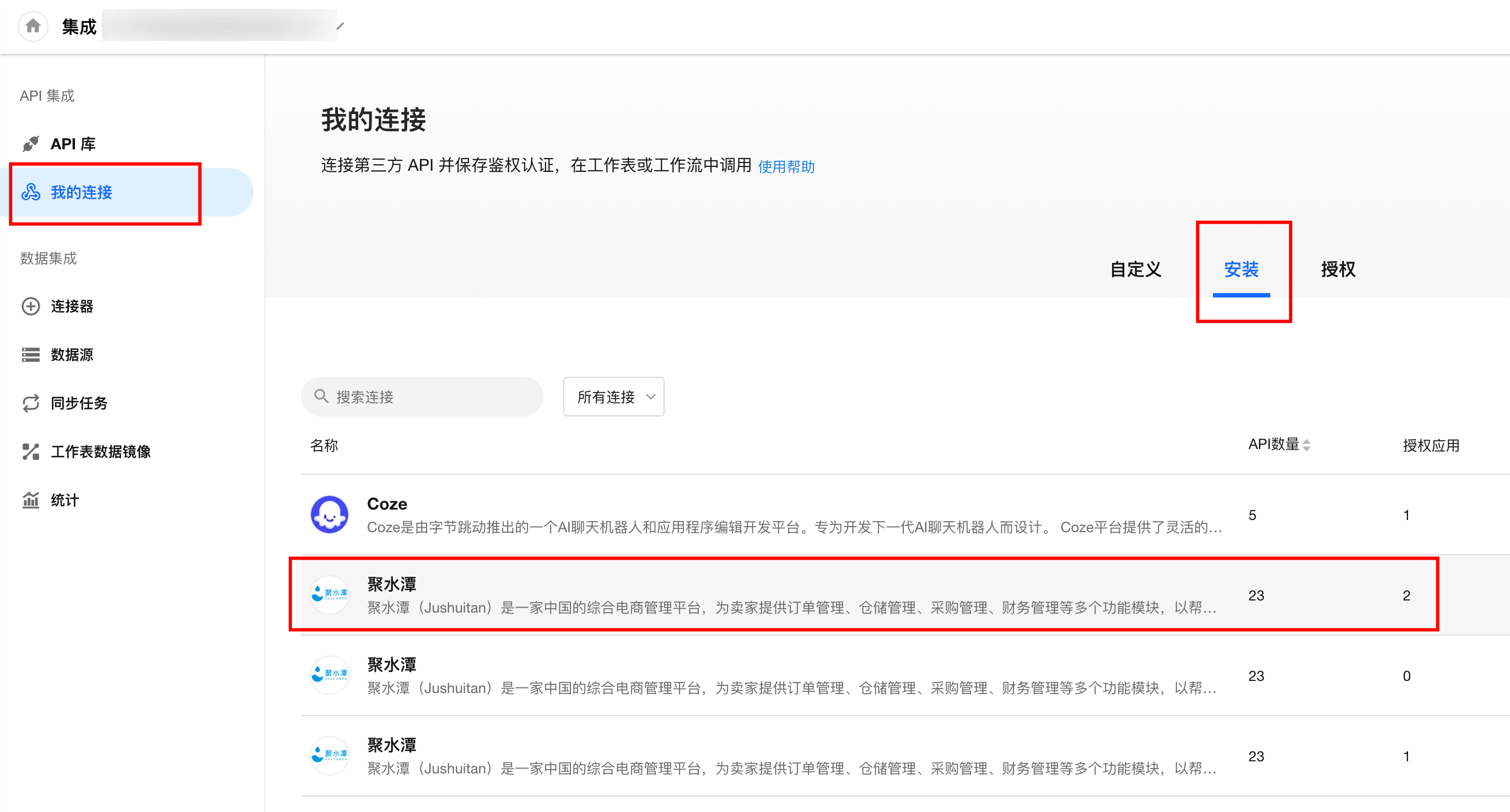Open the 使用帮助 link

pos(786,166)
